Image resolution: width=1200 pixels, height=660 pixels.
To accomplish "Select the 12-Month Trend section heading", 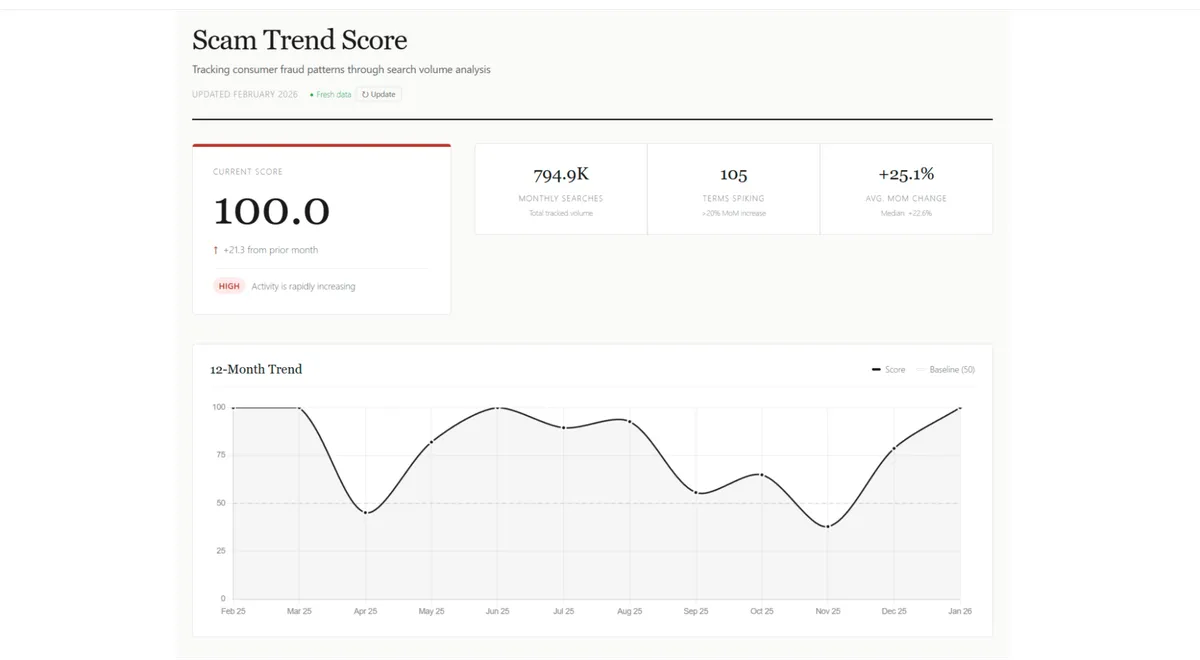I will click(256, 369).
